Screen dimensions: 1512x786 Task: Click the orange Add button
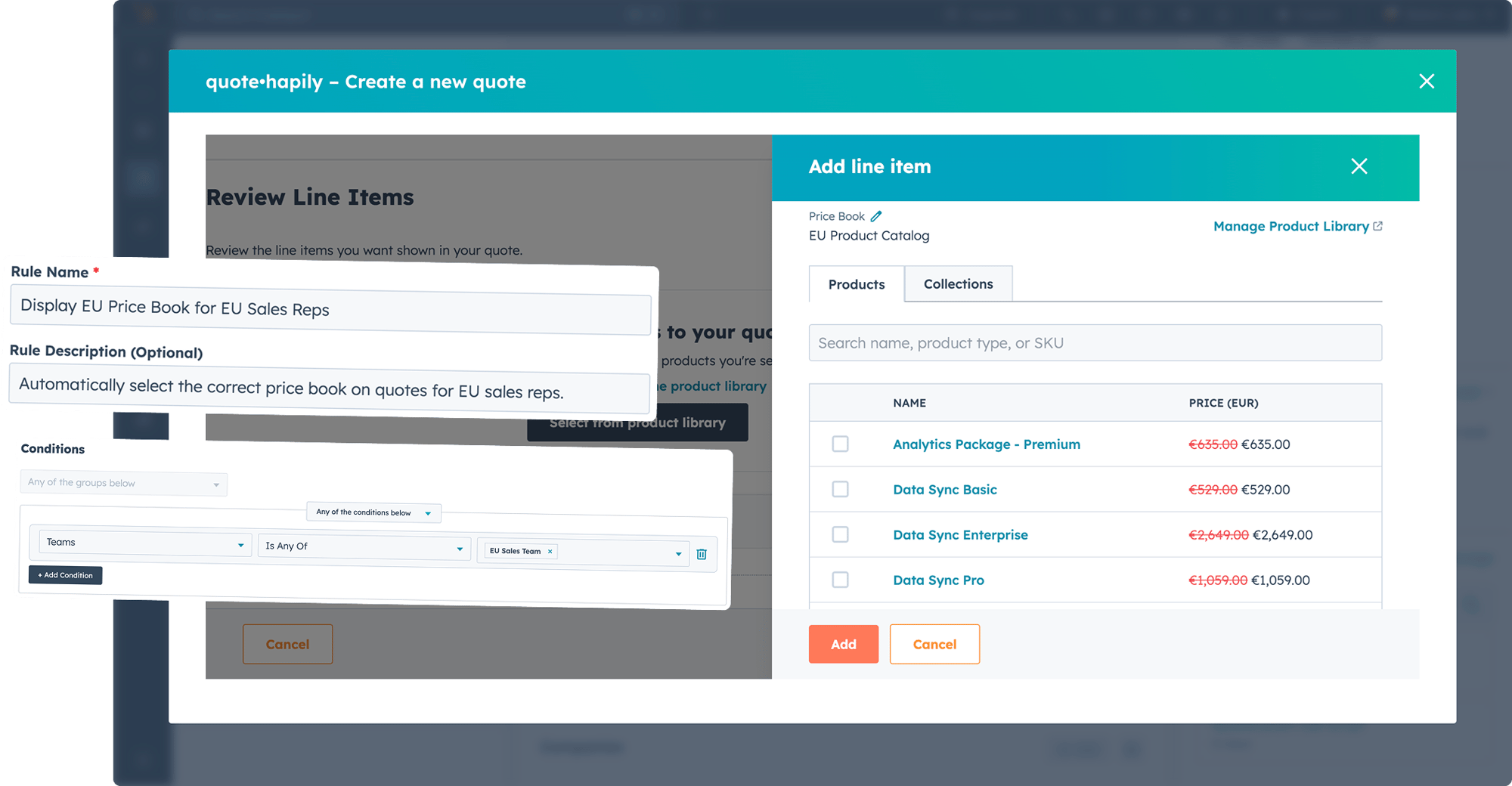[x=844, y=644]
